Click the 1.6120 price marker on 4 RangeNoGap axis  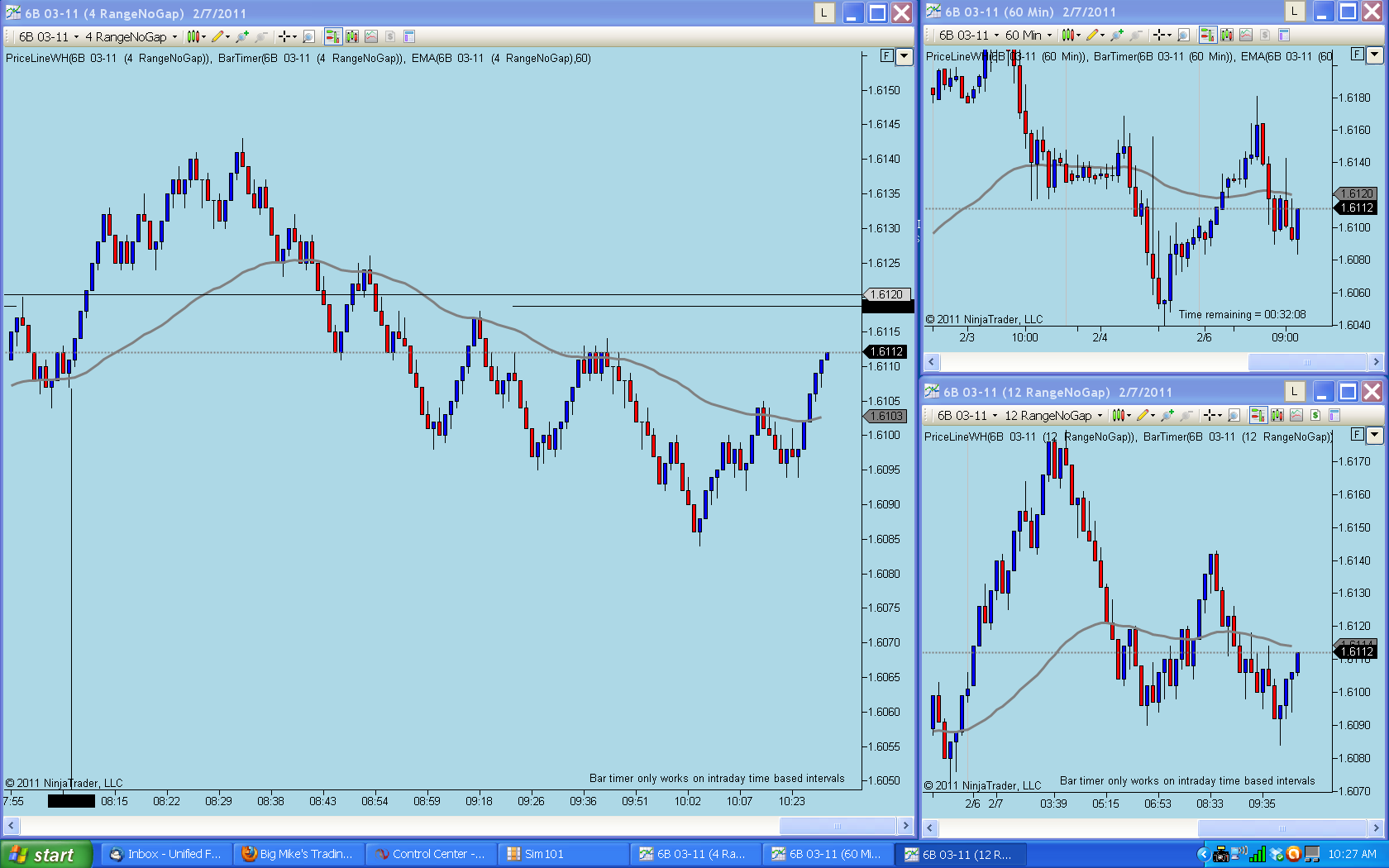coord(887,294)
